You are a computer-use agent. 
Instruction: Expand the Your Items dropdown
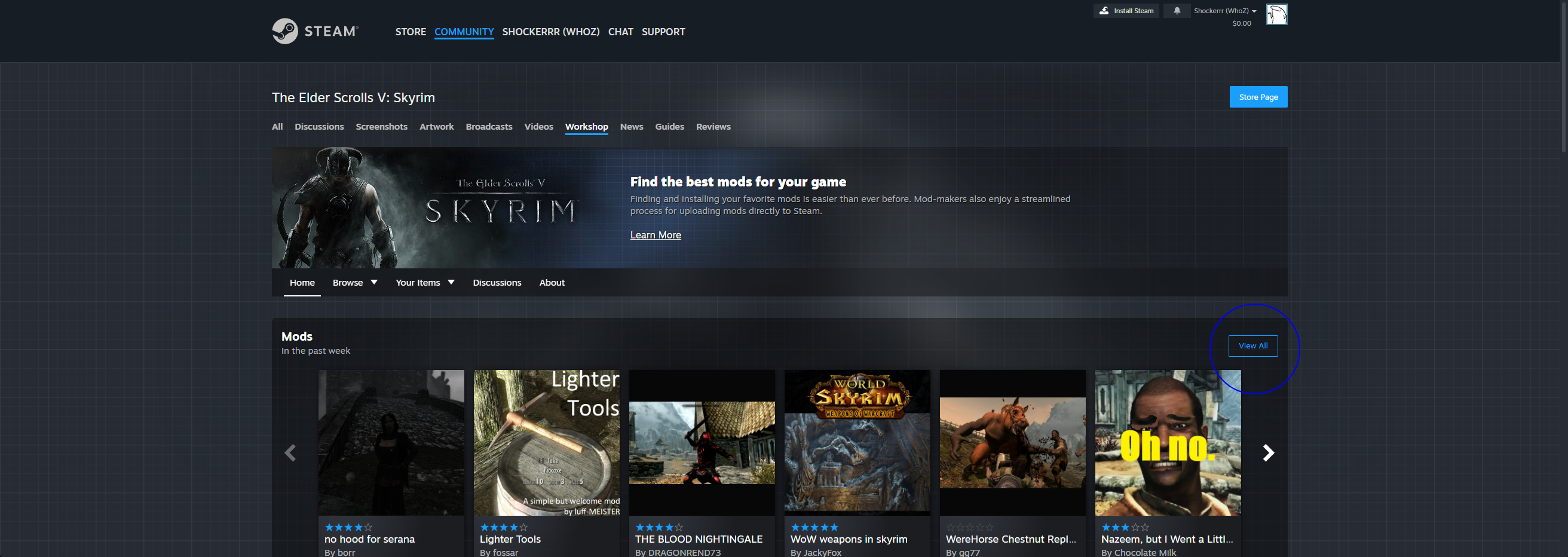[x=425, y=283]
